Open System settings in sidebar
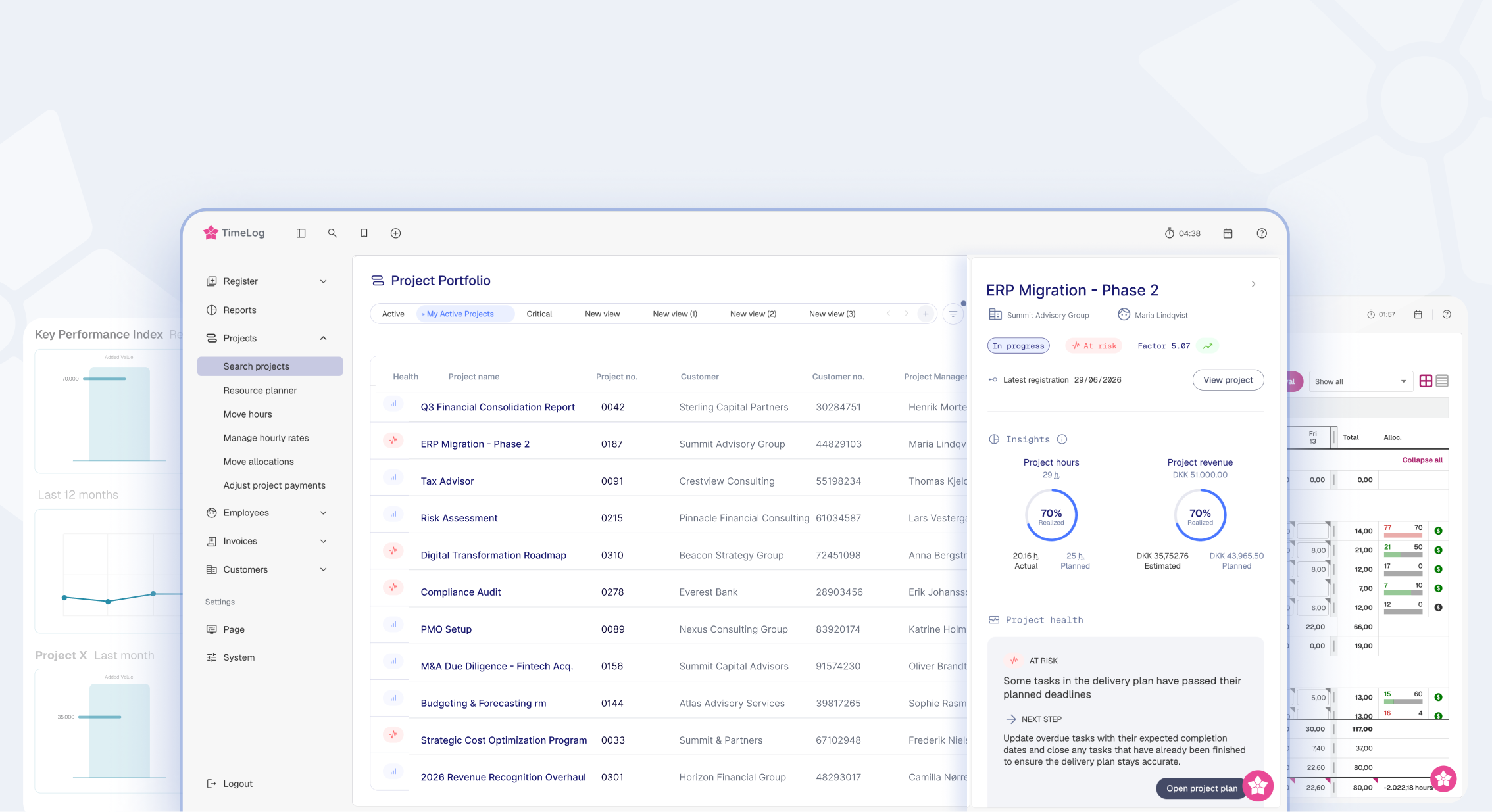This screenshot has width=1492, height=812. (x=230, y=657)
